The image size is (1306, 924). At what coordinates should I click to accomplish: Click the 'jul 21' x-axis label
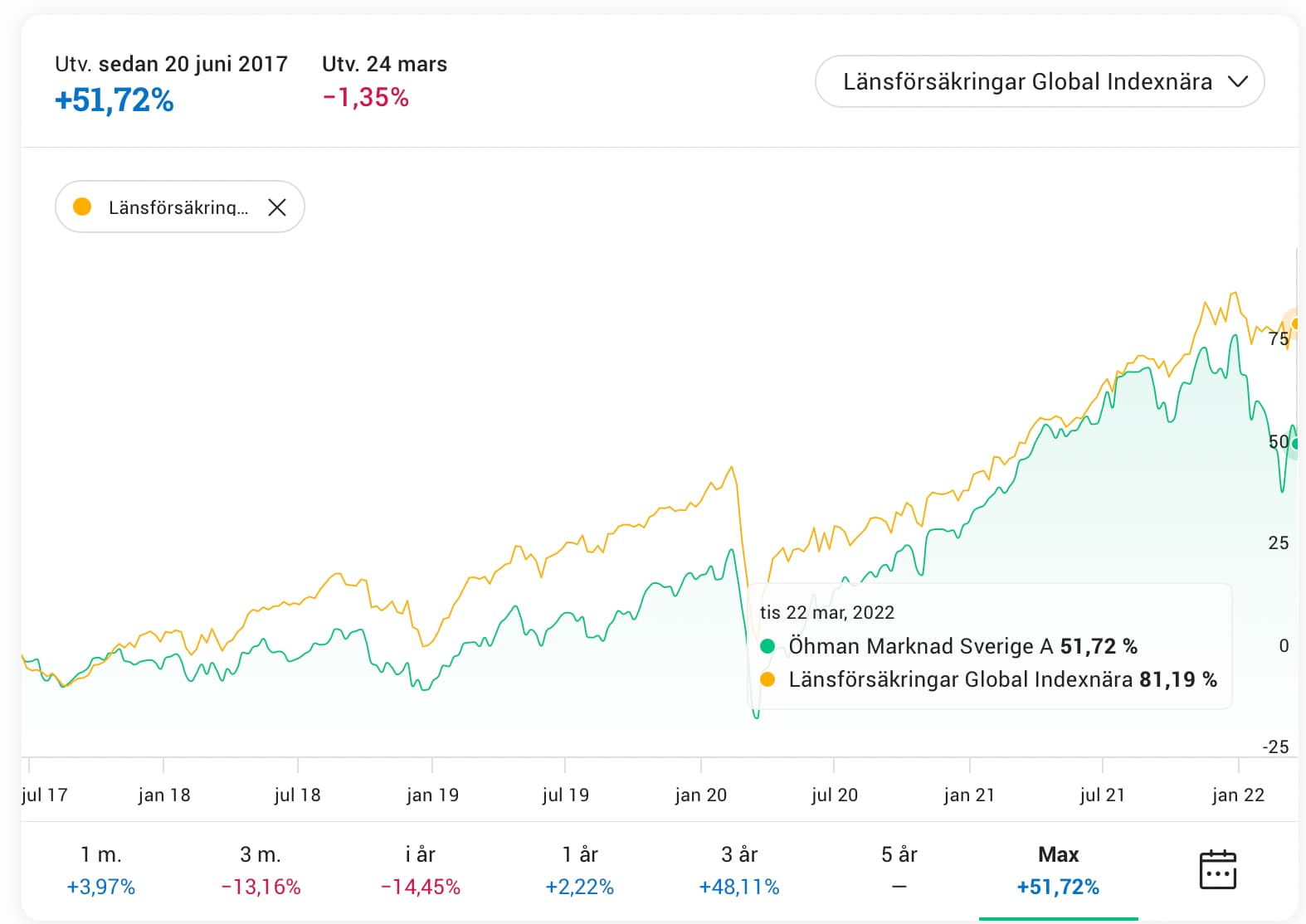coord(1103,795)
